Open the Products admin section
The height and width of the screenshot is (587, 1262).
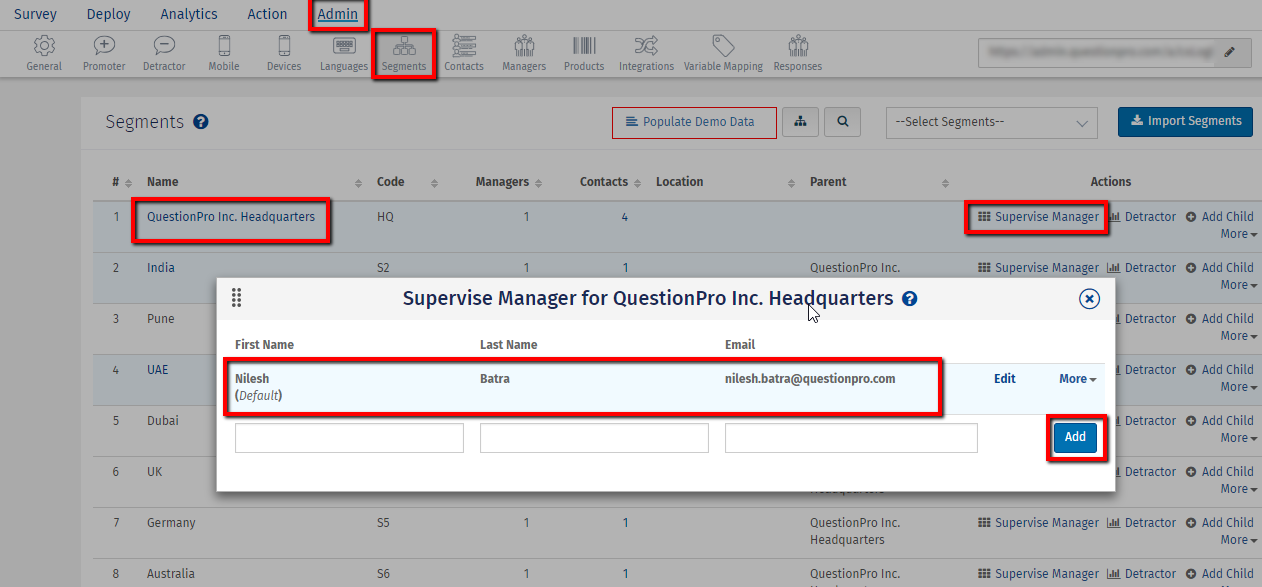point(583,53)
